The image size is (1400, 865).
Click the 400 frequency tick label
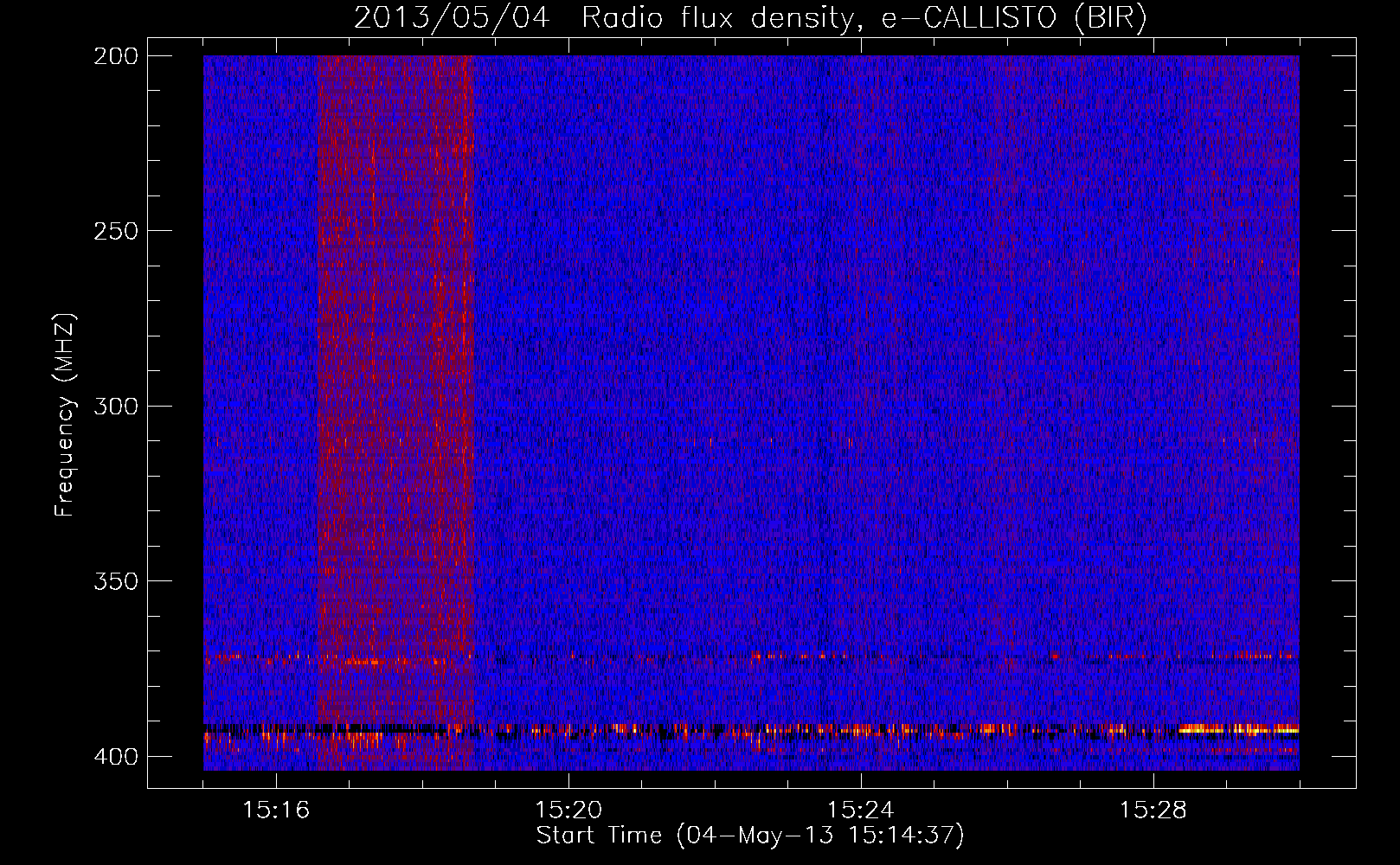click(x=115, y=756)
